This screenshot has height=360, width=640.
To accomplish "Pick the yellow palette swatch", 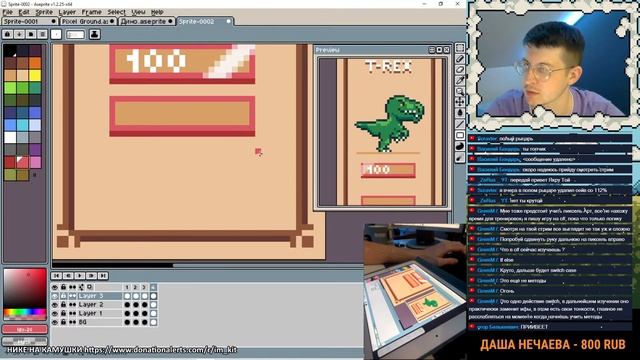I will pos(35,75).
